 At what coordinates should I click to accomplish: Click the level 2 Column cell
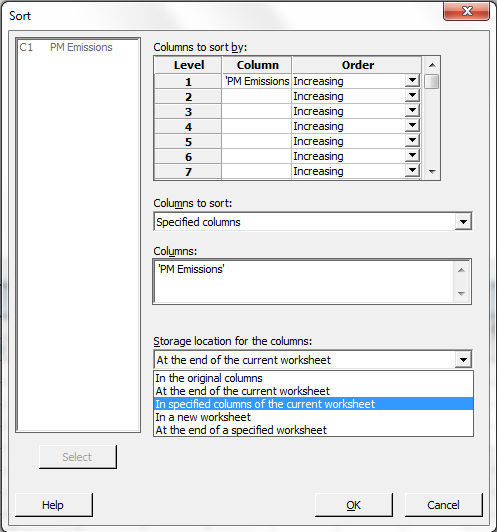[x=256, y=96]
